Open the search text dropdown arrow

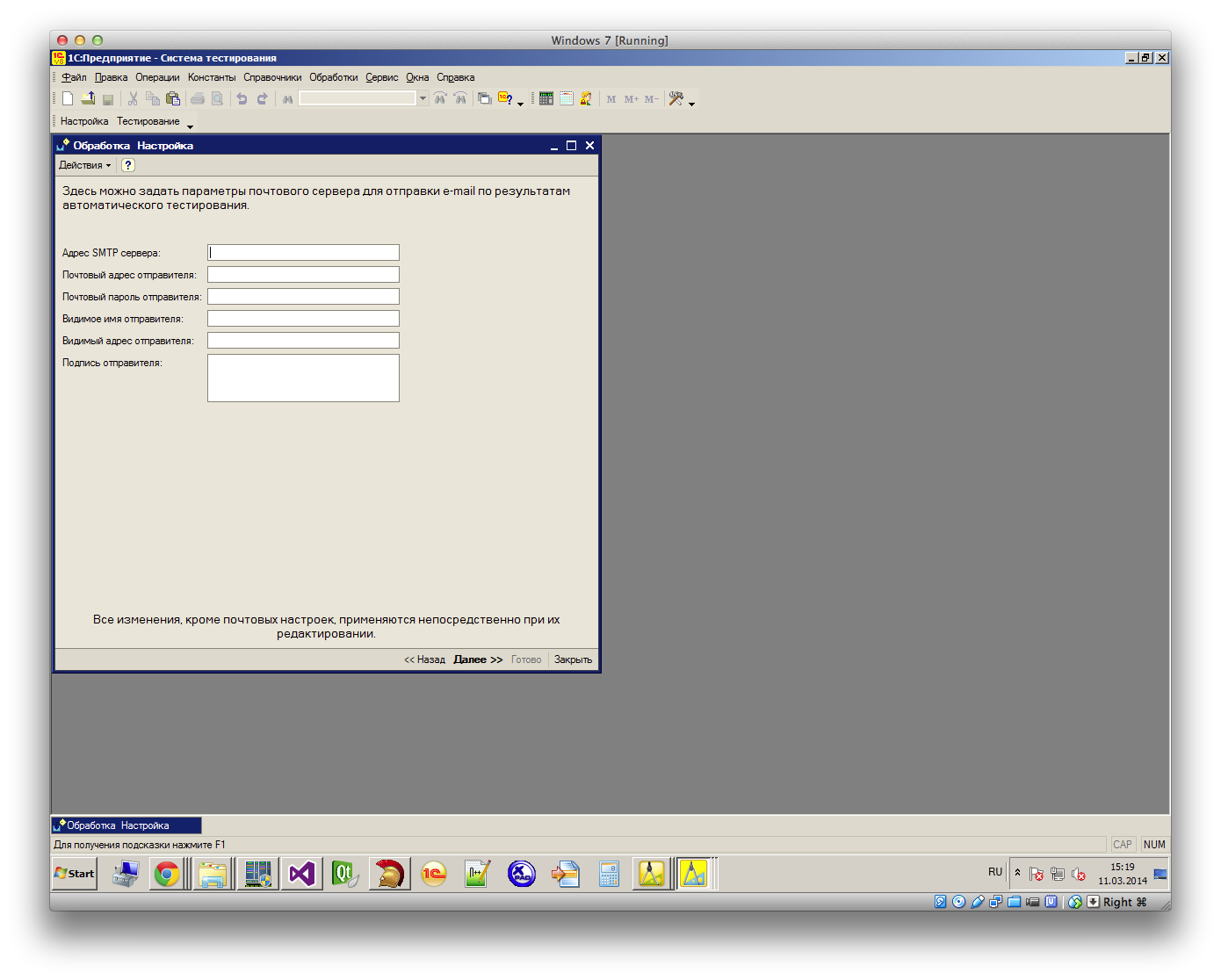[x=423, y=98]
